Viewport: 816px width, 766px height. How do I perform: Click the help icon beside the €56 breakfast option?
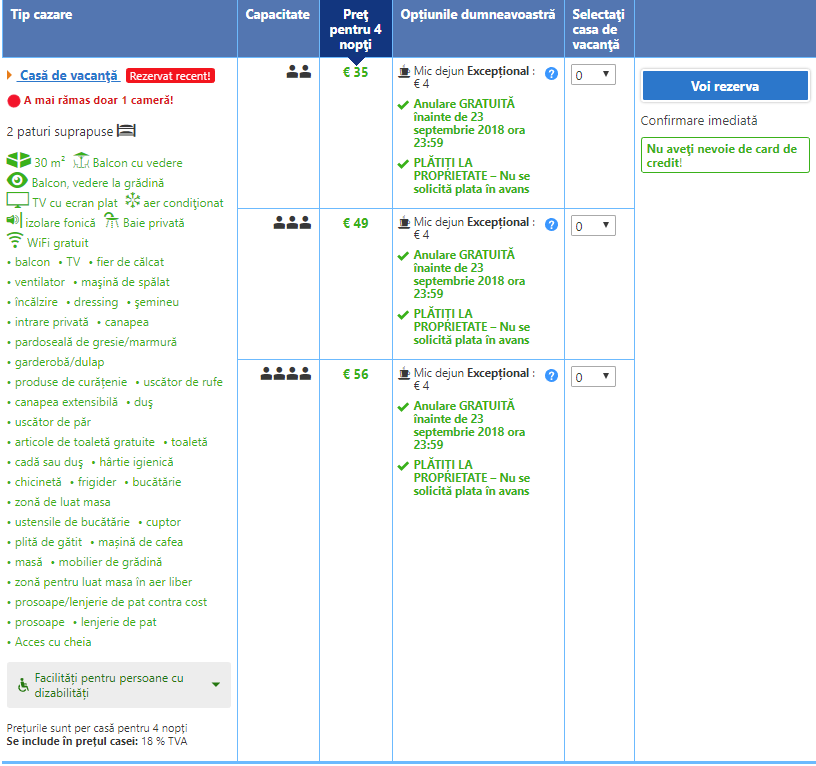click(551, 376)
